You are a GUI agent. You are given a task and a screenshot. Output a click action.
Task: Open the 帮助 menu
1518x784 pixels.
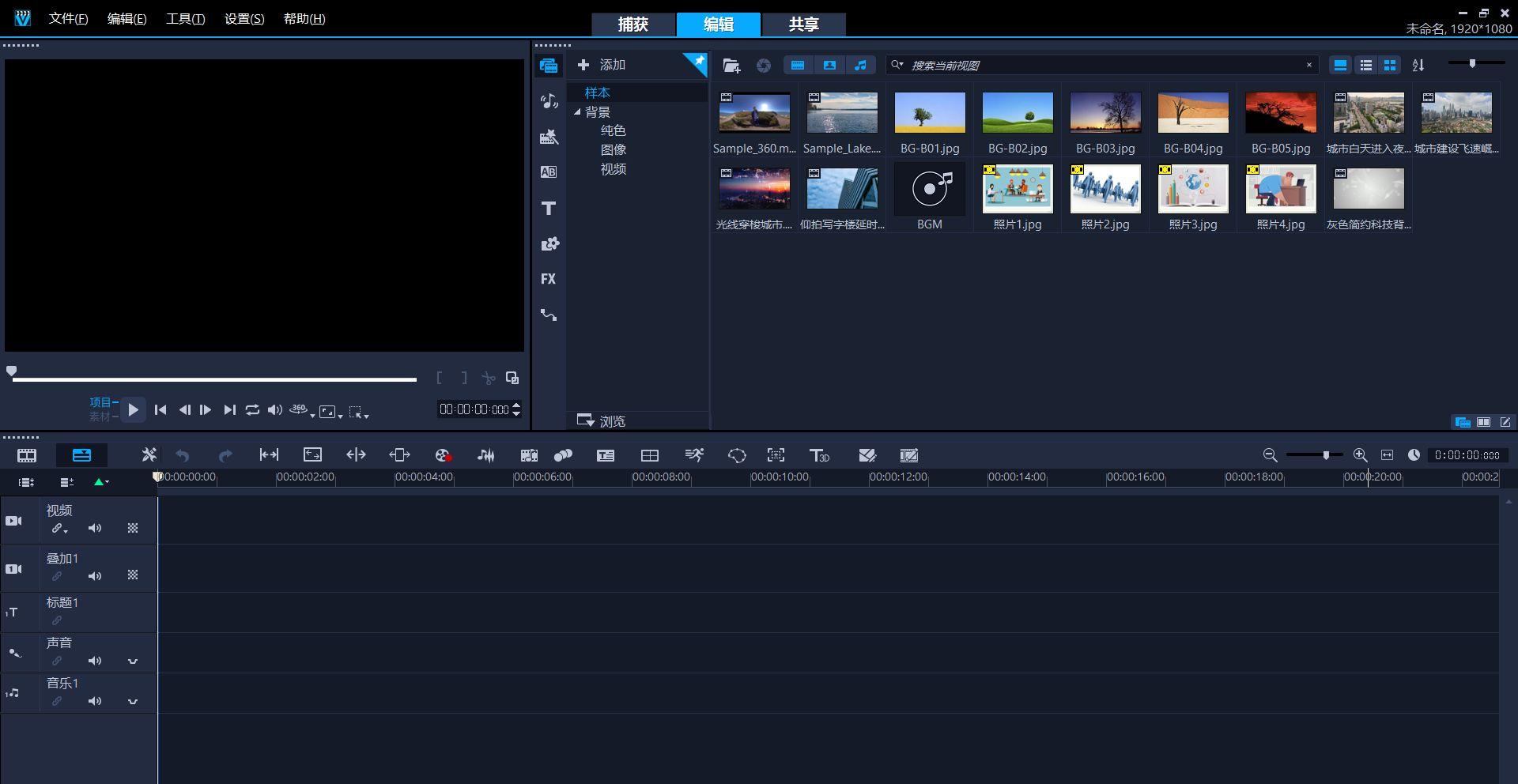coord(304,18)
